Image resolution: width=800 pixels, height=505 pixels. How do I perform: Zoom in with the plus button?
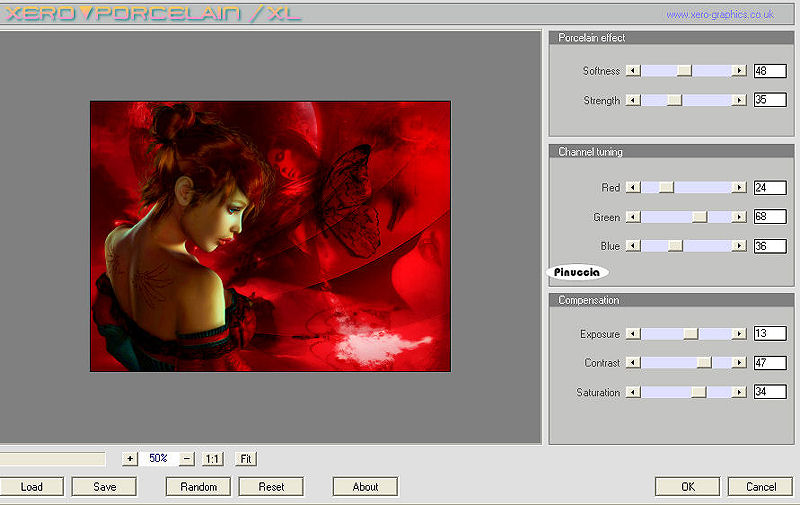[130, 459]
